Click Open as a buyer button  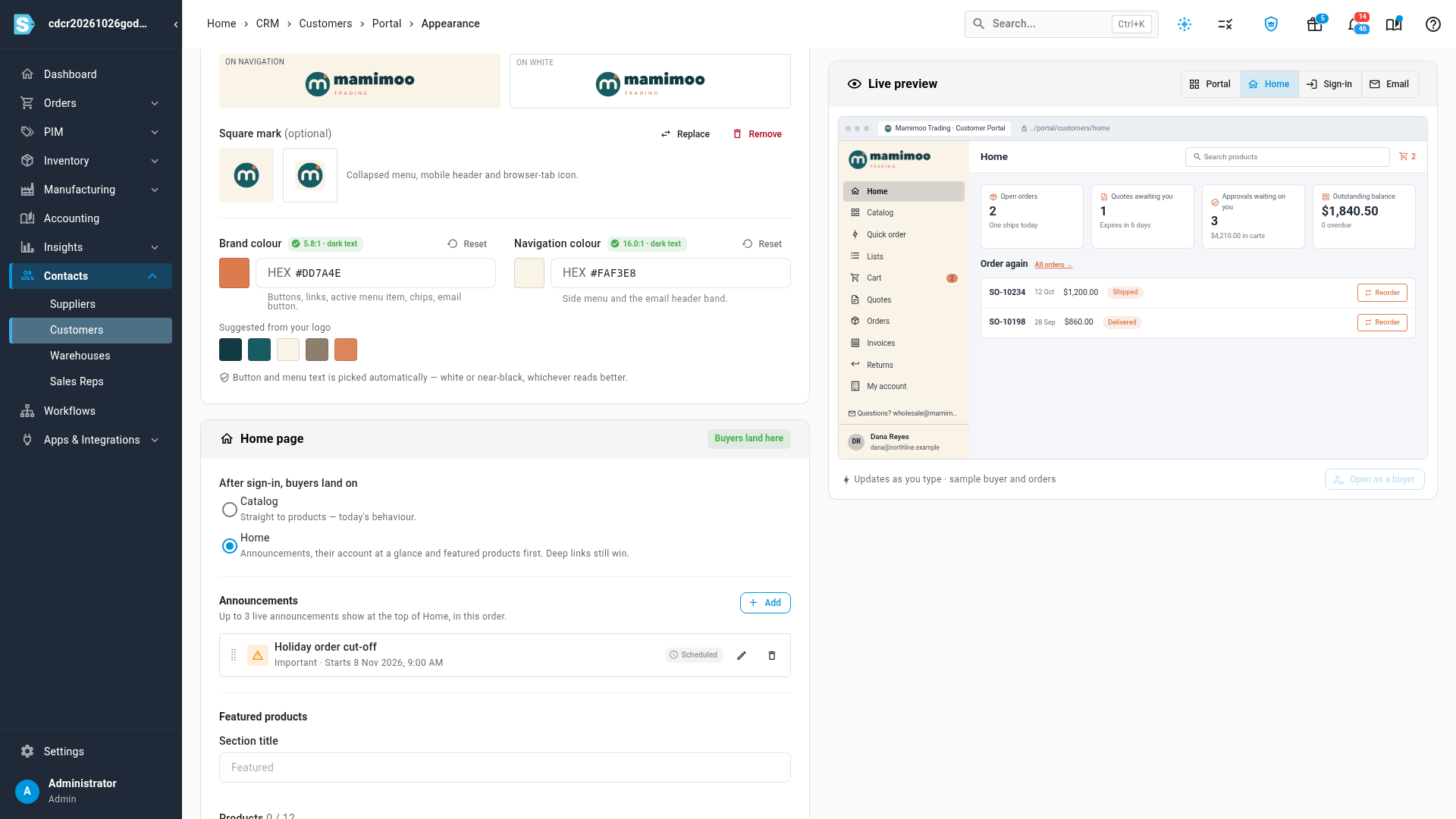click(x=1375, y=479)
